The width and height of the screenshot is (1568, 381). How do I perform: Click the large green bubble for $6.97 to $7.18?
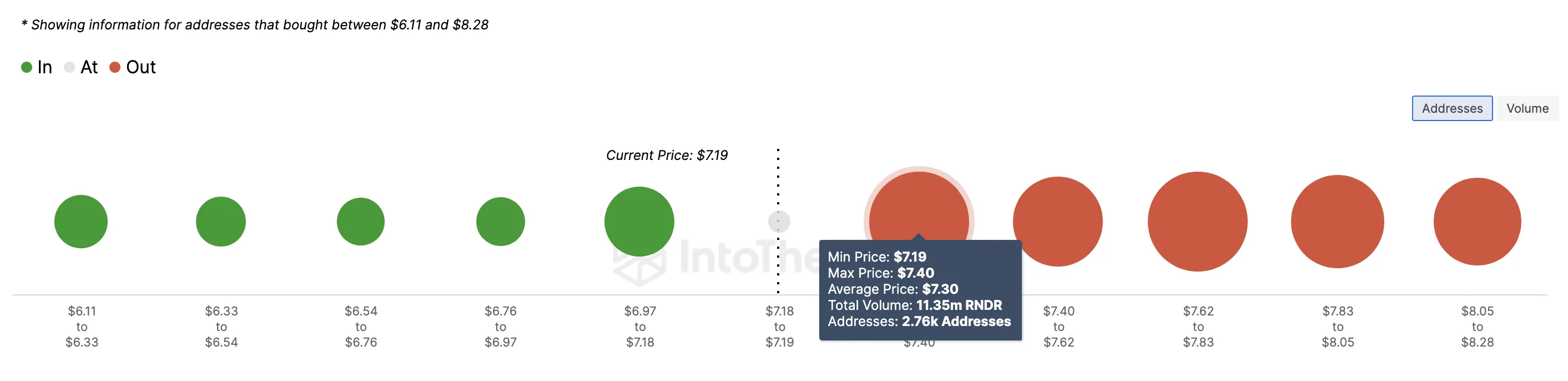pyautogui.click(x=639, y=222)
